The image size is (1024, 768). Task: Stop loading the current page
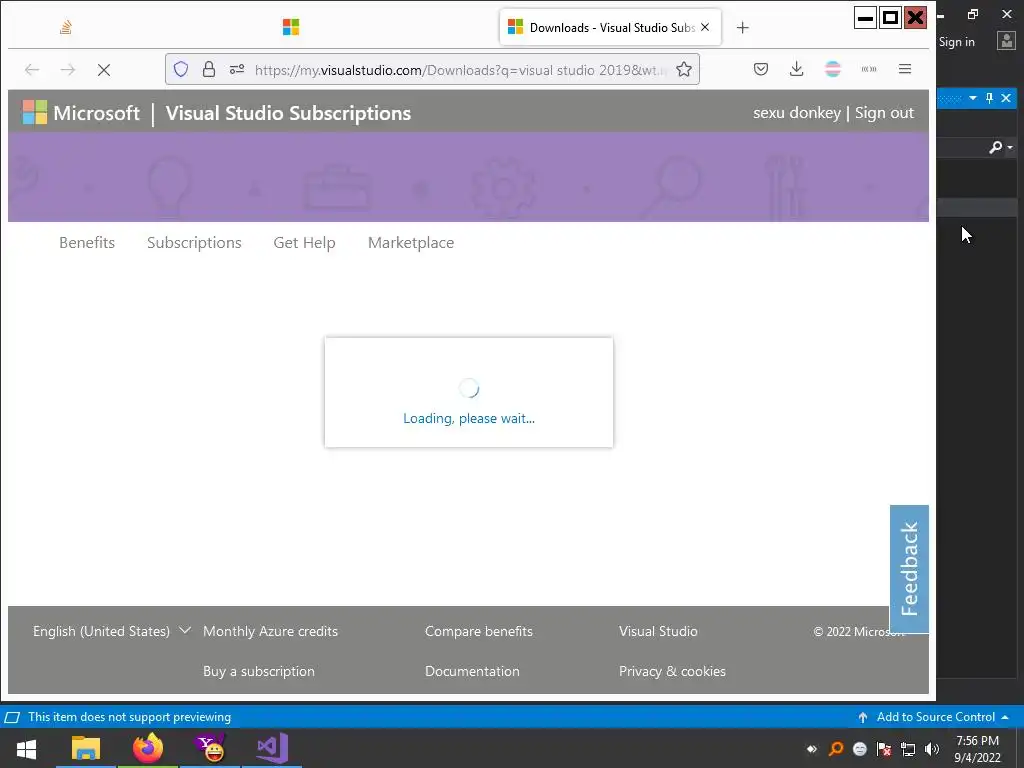point(104,69)
